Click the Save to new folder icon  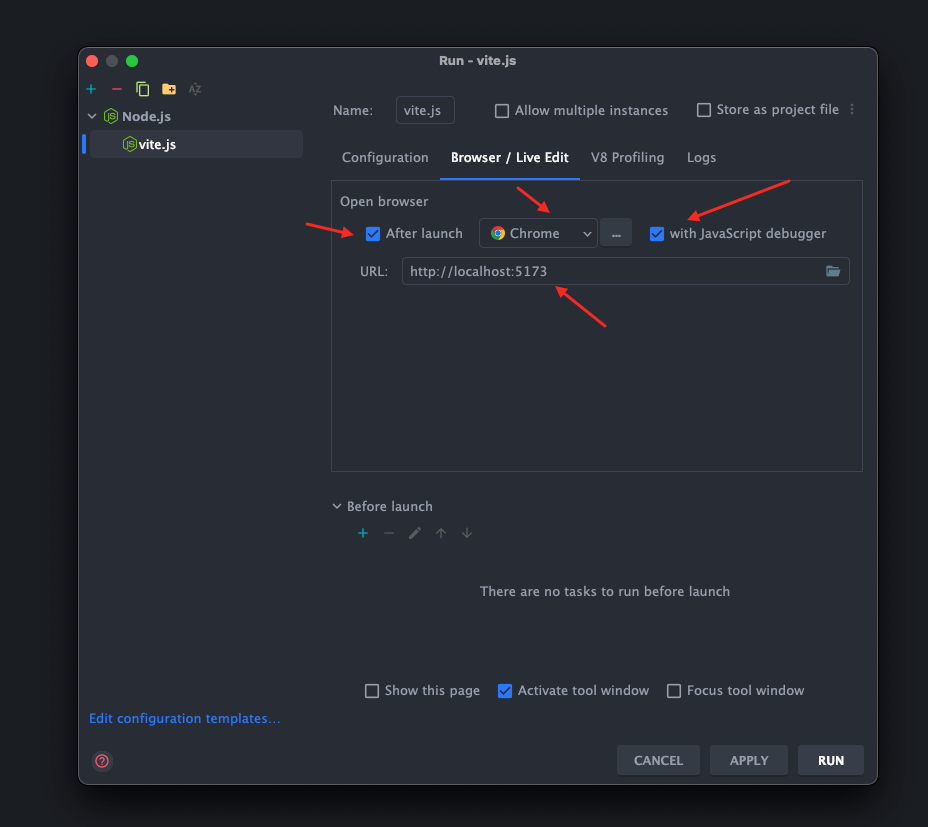point(169,89)
